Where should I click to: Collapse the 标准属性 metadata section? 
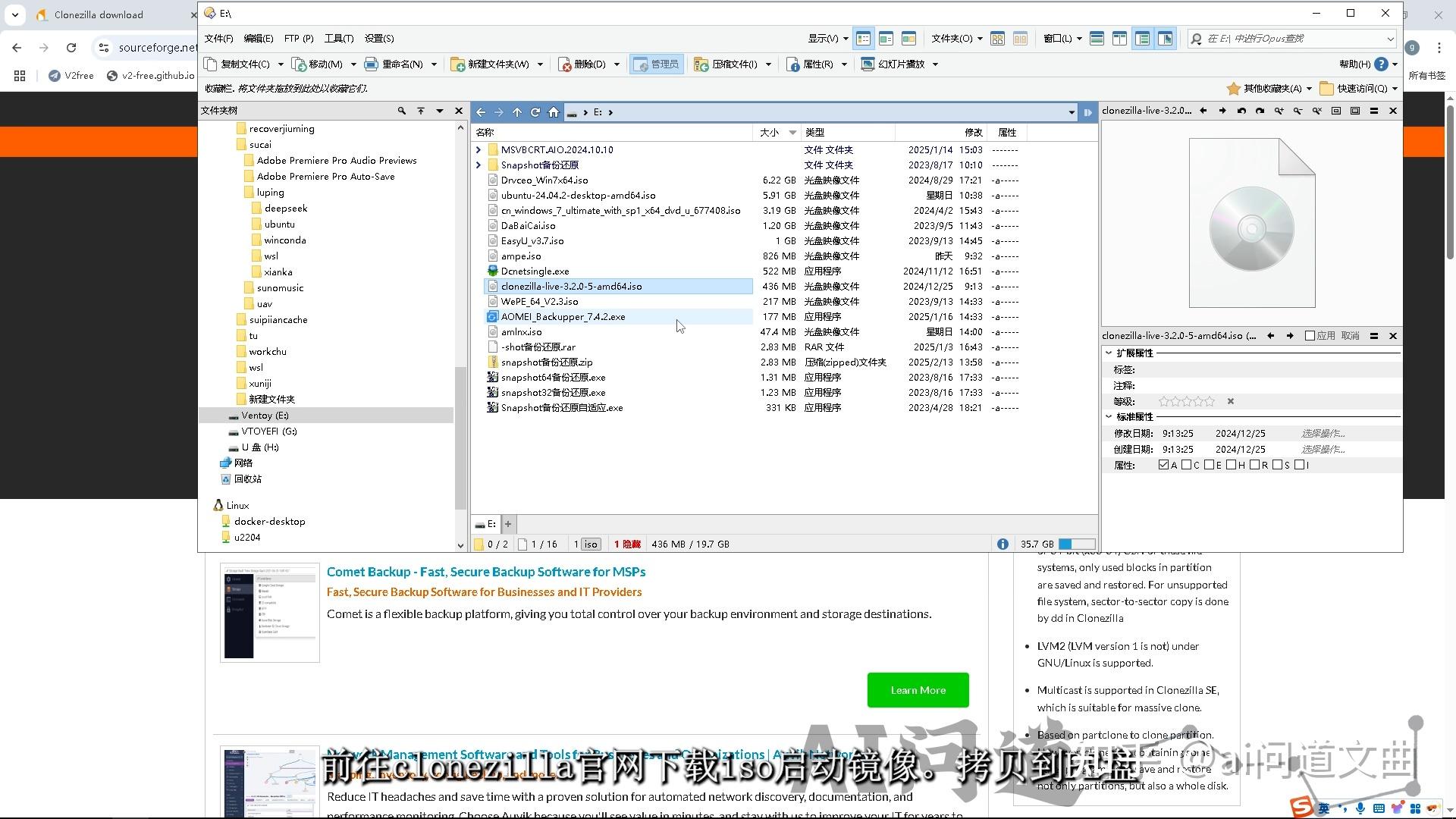pos(1110,416)
